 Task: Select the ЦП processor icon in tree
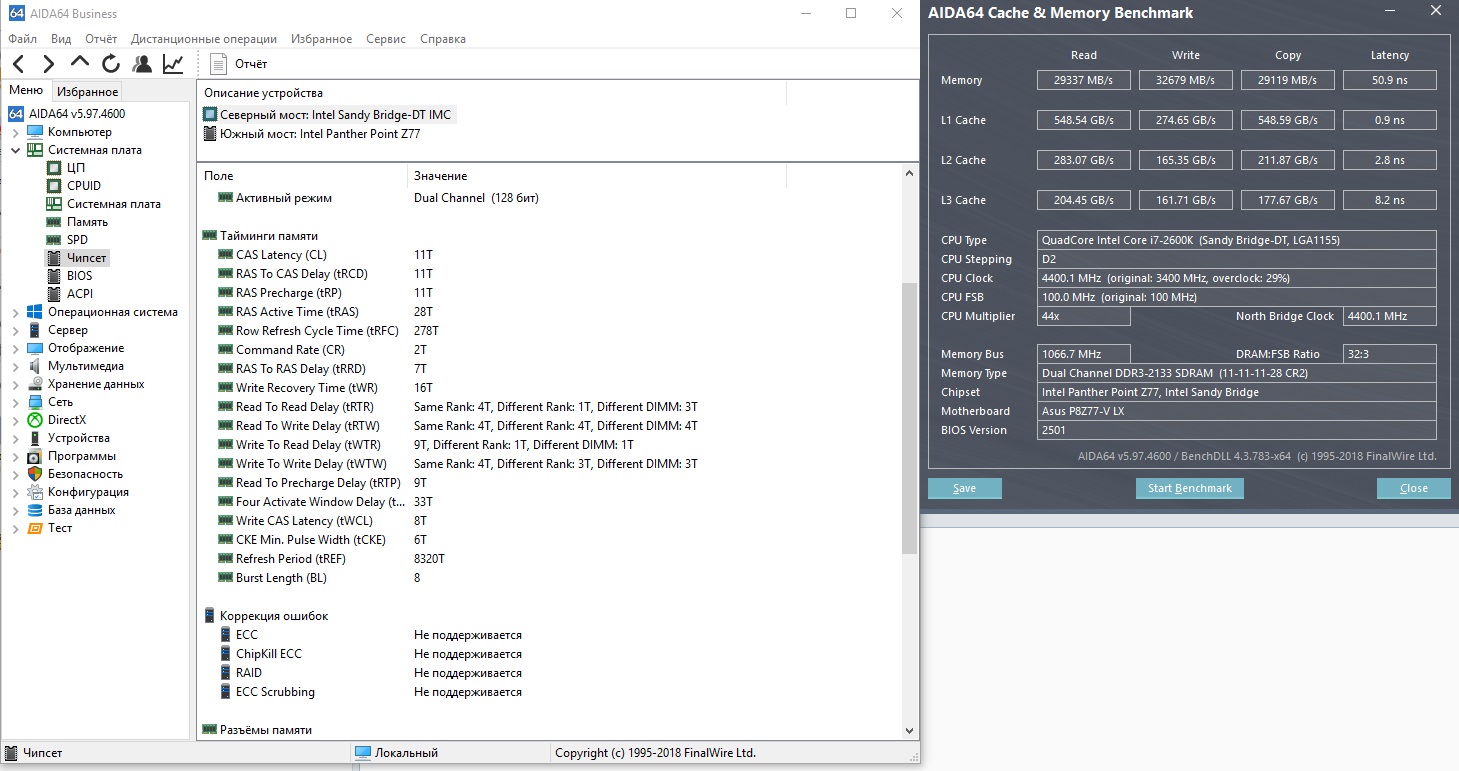[x=54, y=168]
